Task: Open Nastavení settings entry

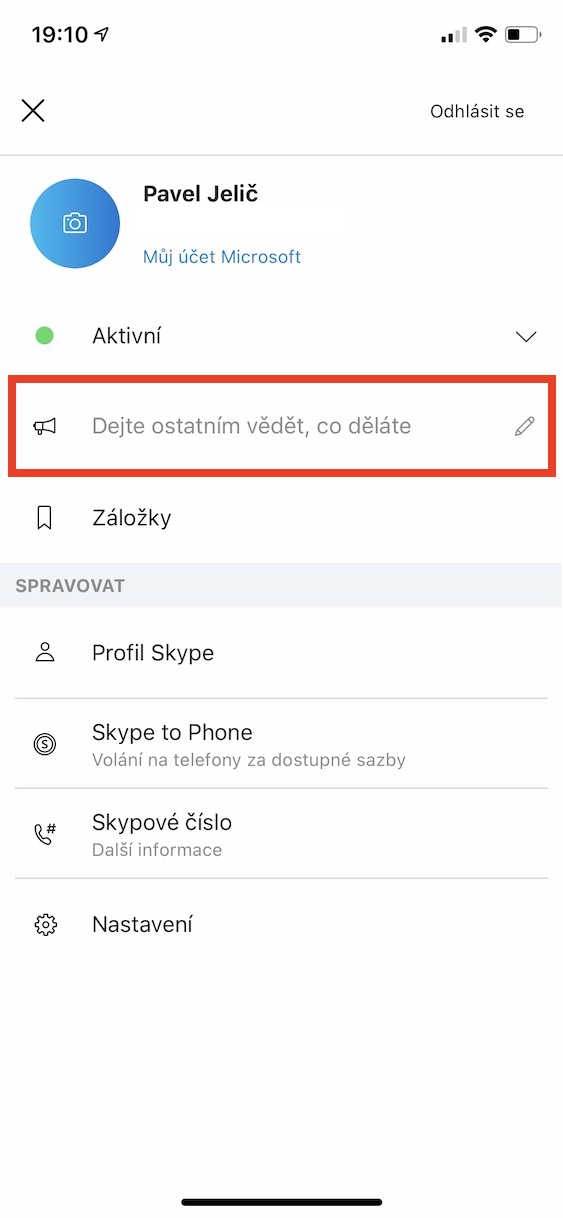Action: tap(282, 925)
